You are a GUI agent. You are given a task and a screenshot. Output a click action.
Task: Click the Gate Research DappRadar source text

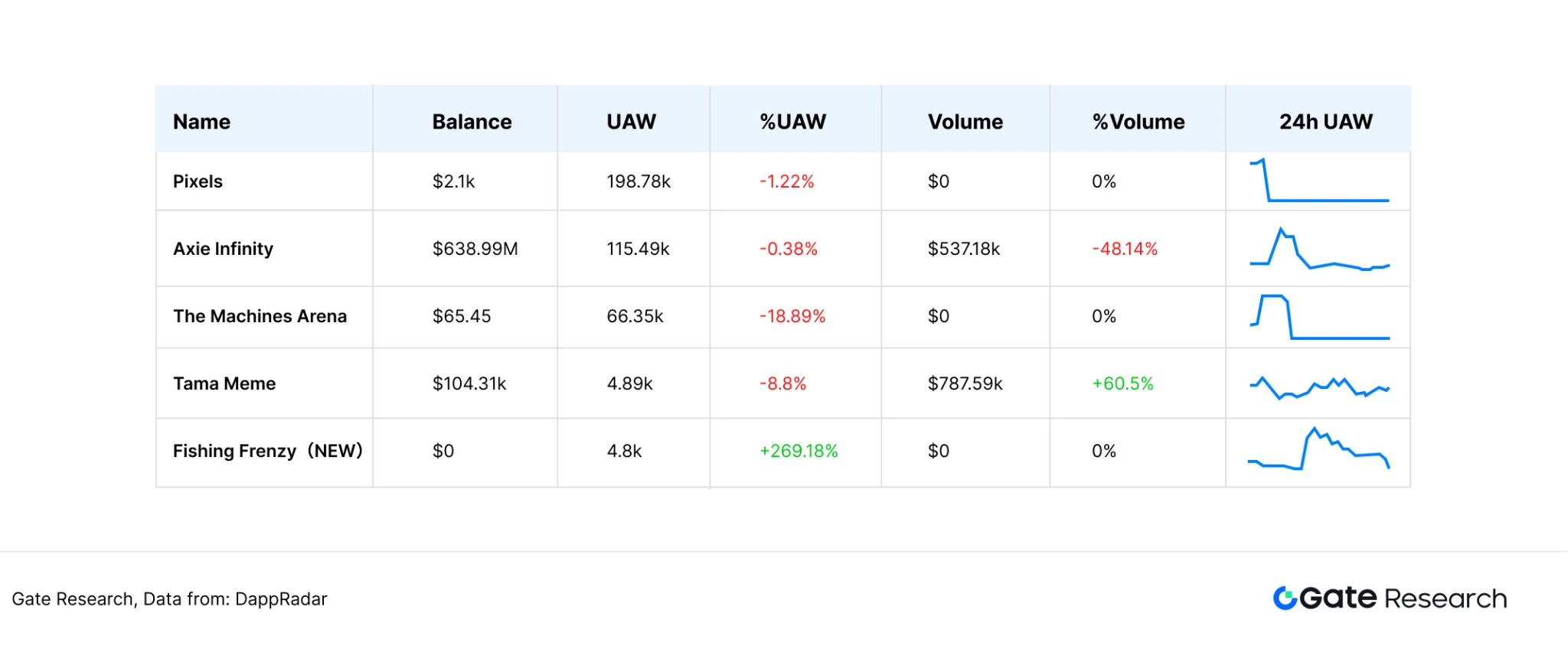(169, 599)
